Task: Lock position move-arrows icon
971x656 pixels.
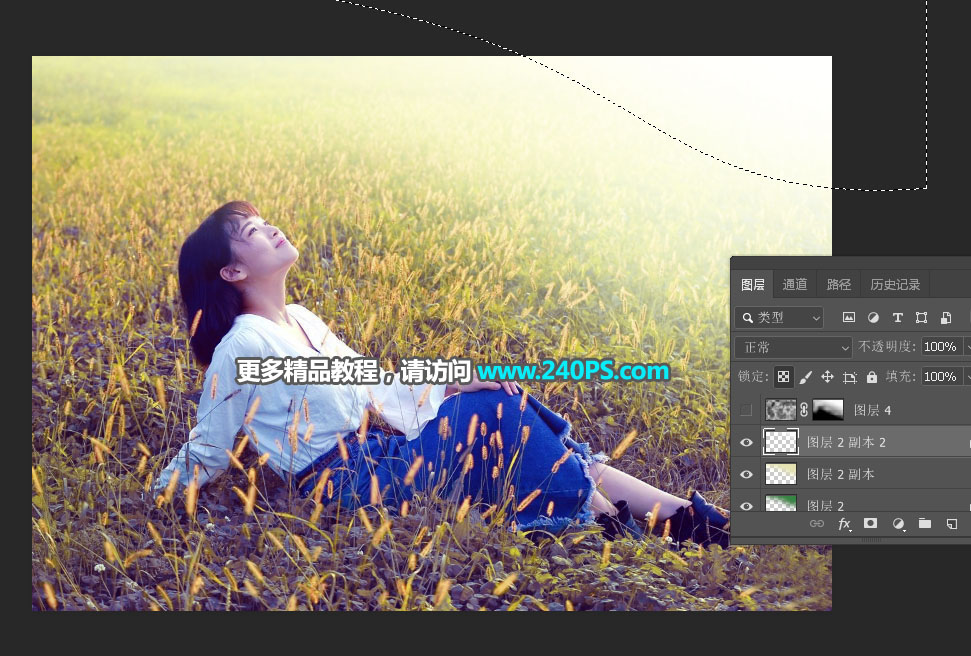Action: pos(827,377)
